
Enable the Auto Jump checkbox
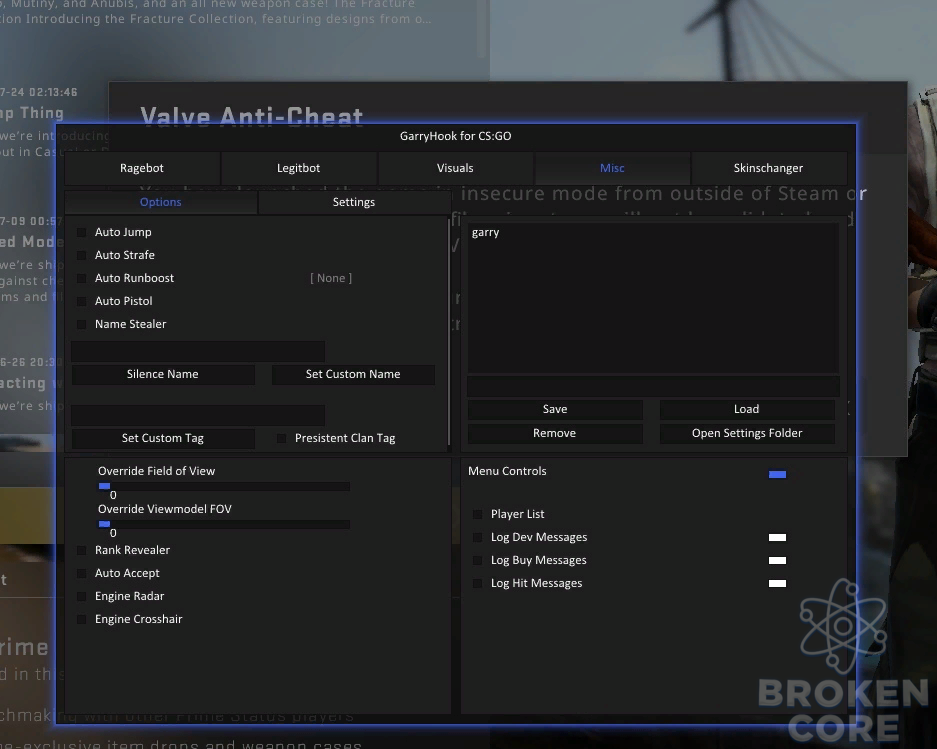tap(82, 232)
